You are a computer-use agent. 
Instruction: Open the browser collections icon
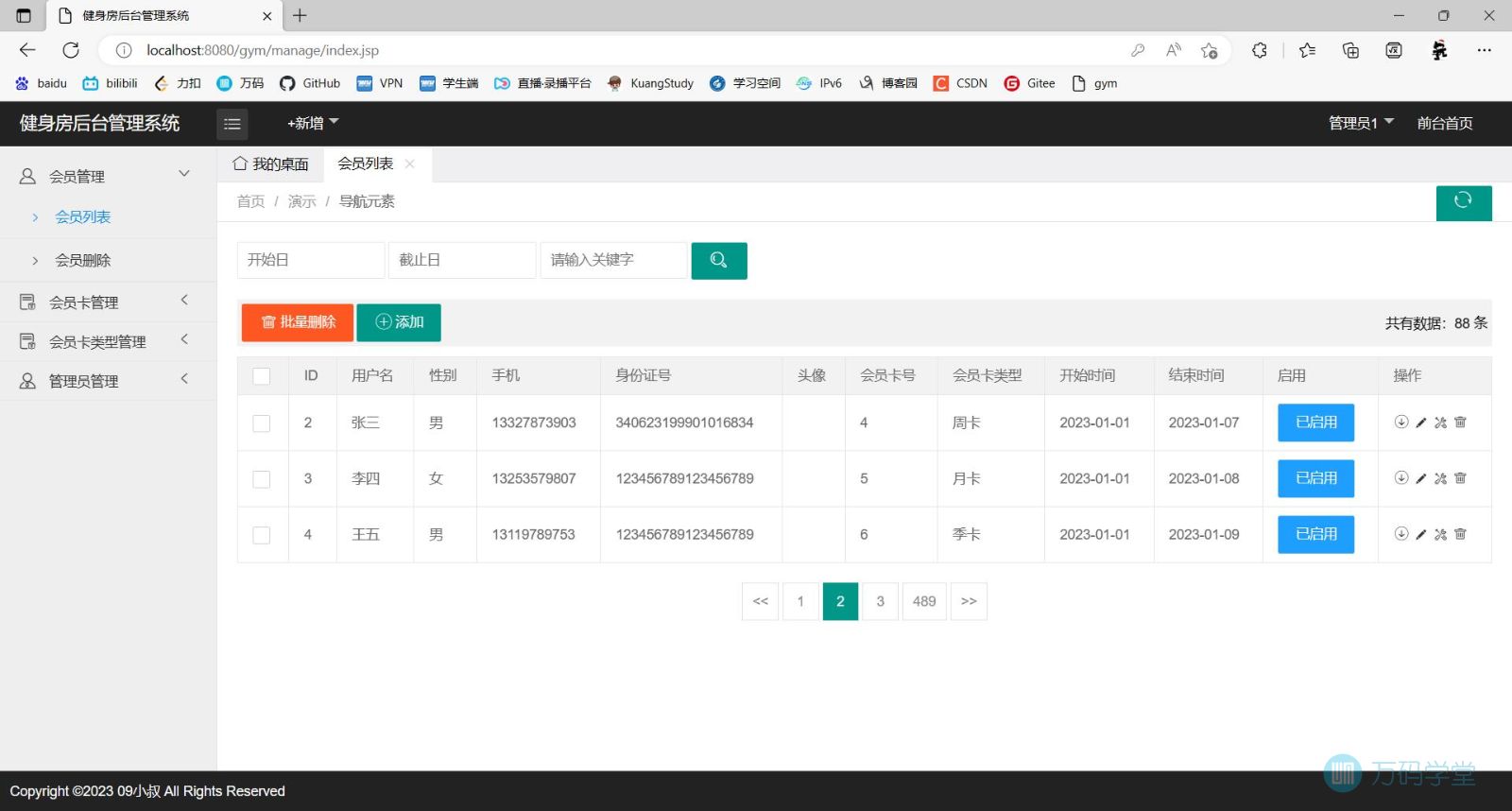[x=1350, y=50]
